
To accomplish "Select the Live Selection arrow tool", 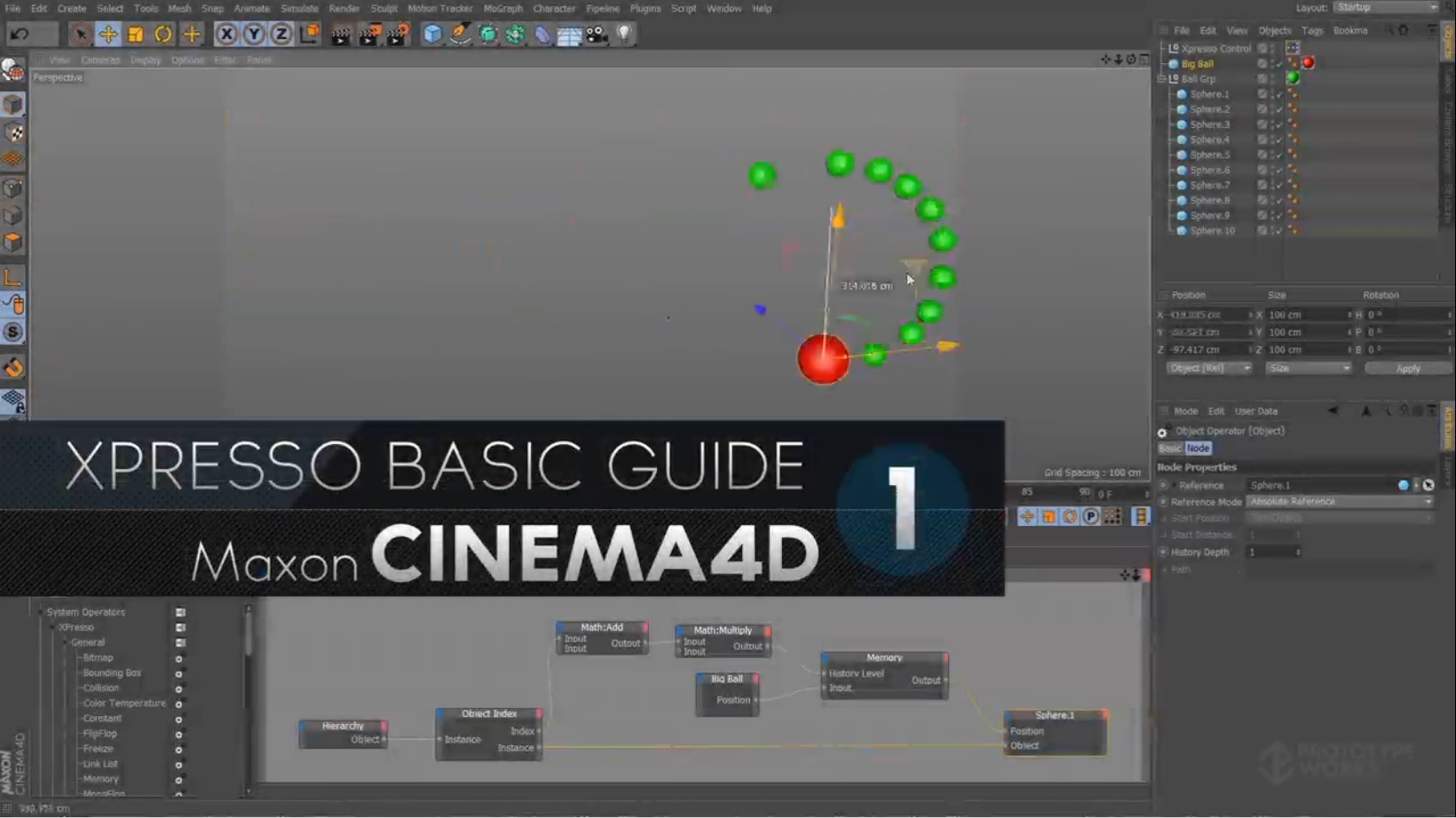I will [x=80, y=34].
